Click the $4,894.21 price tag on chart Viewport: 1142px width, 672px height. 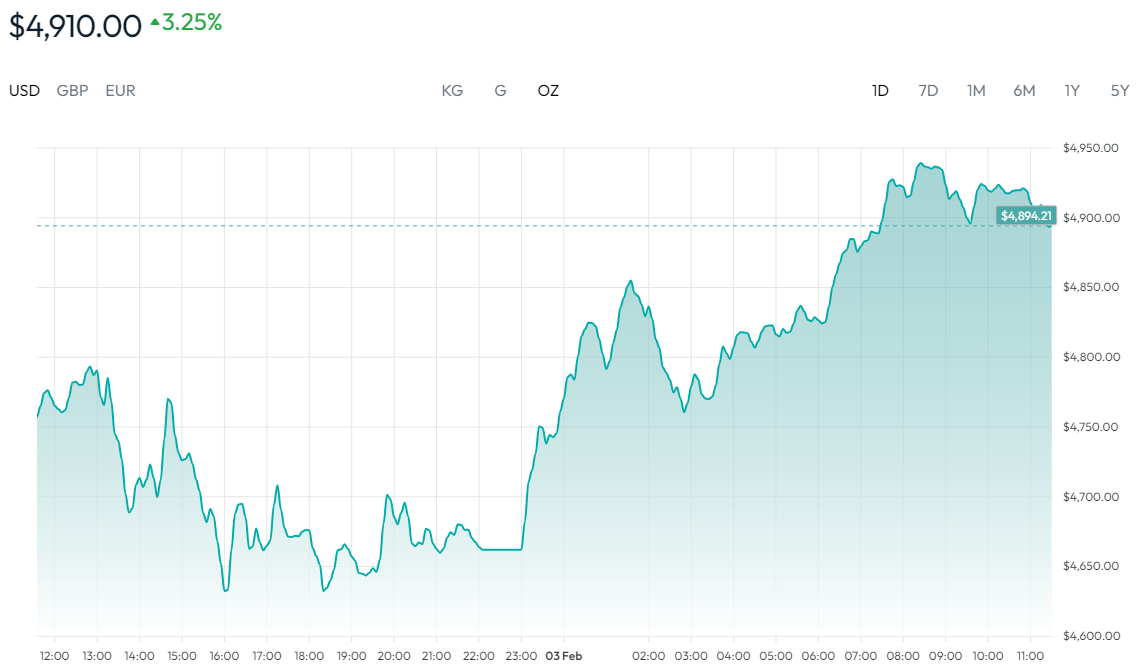click(x=1026, y=215)
